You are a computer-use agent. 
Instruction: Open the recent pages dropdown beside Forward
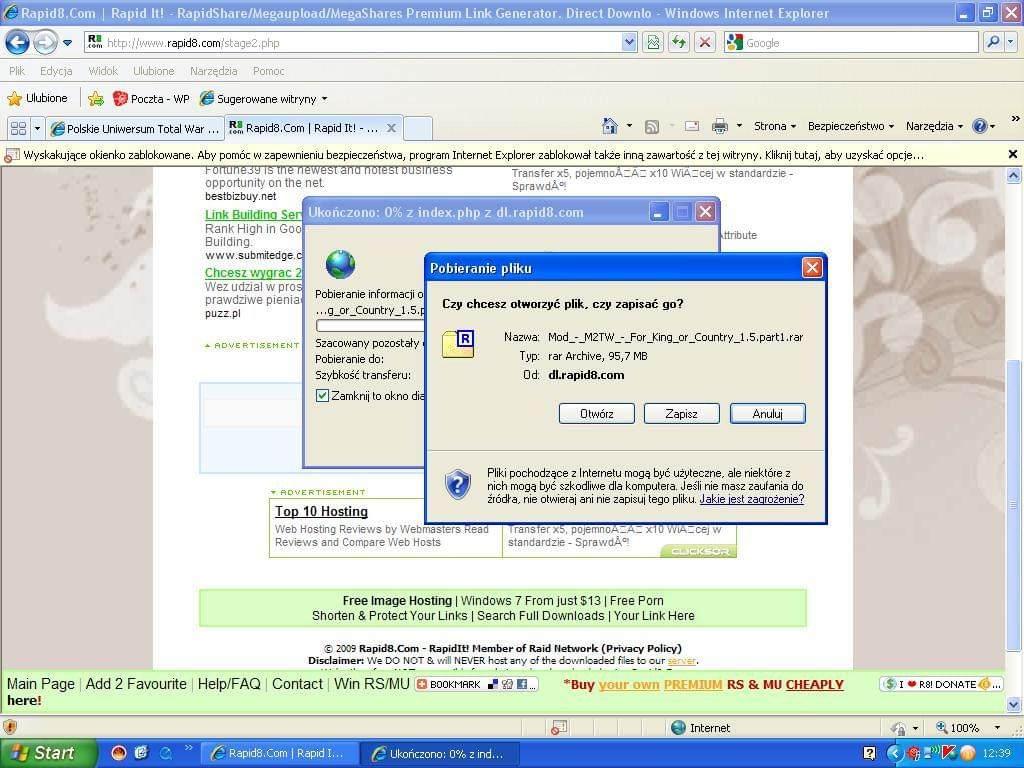[67, 43]
